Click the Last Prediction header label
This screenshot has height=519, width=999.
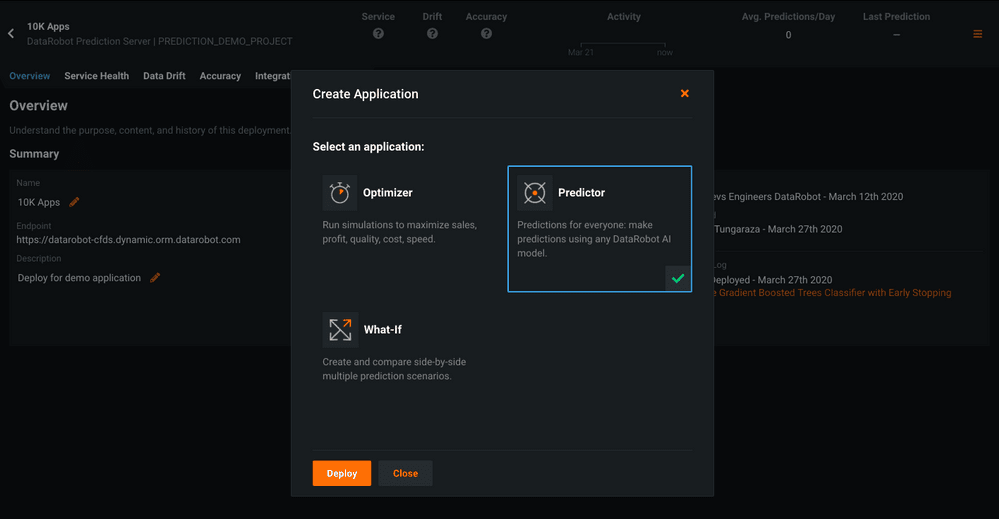(x=896, y=17)
